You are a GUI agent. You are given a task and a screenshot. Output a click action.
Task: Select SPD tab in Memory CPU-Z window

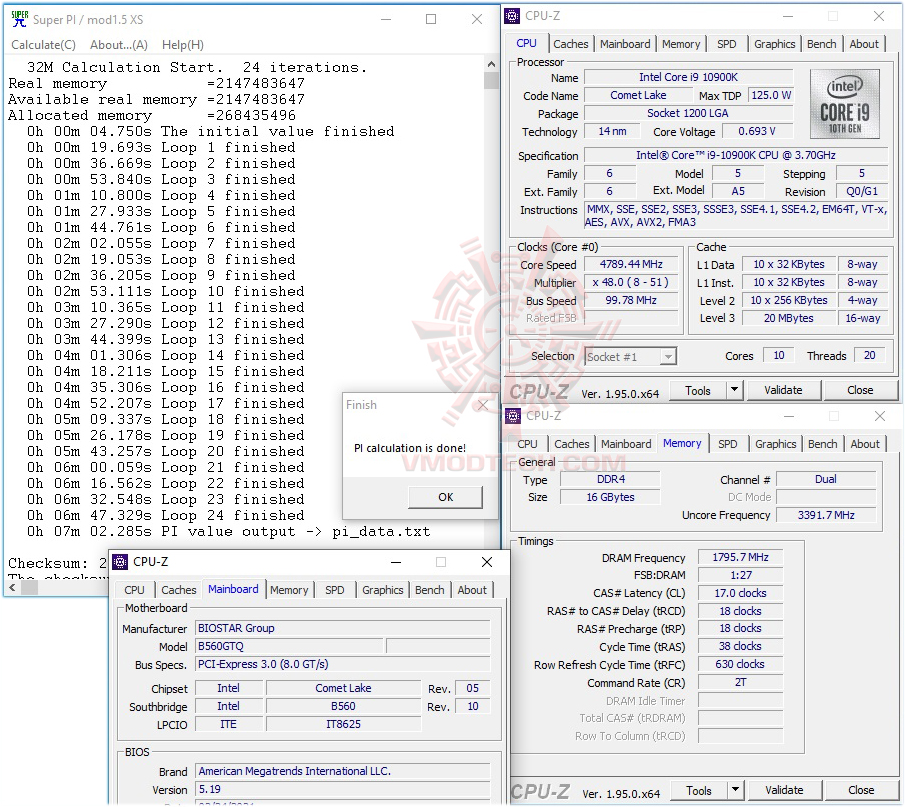pos(727,444)
